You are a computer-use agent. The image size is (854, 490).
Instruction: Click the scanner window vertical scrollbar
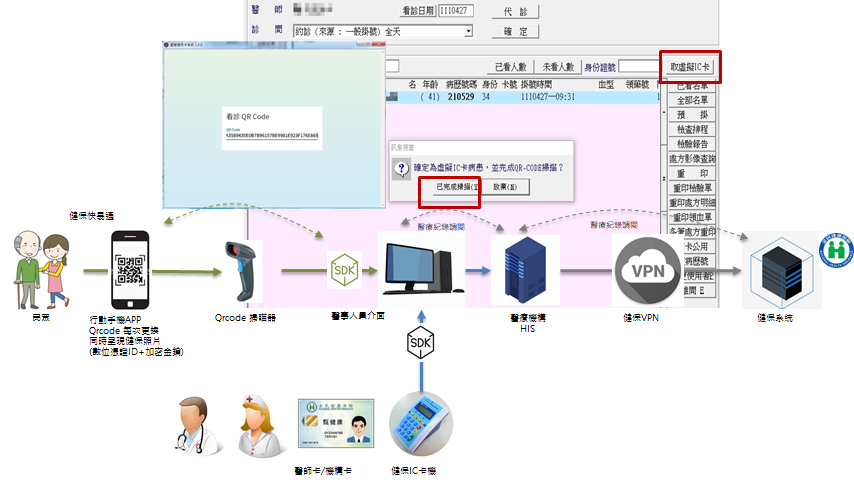coord(383,128)
